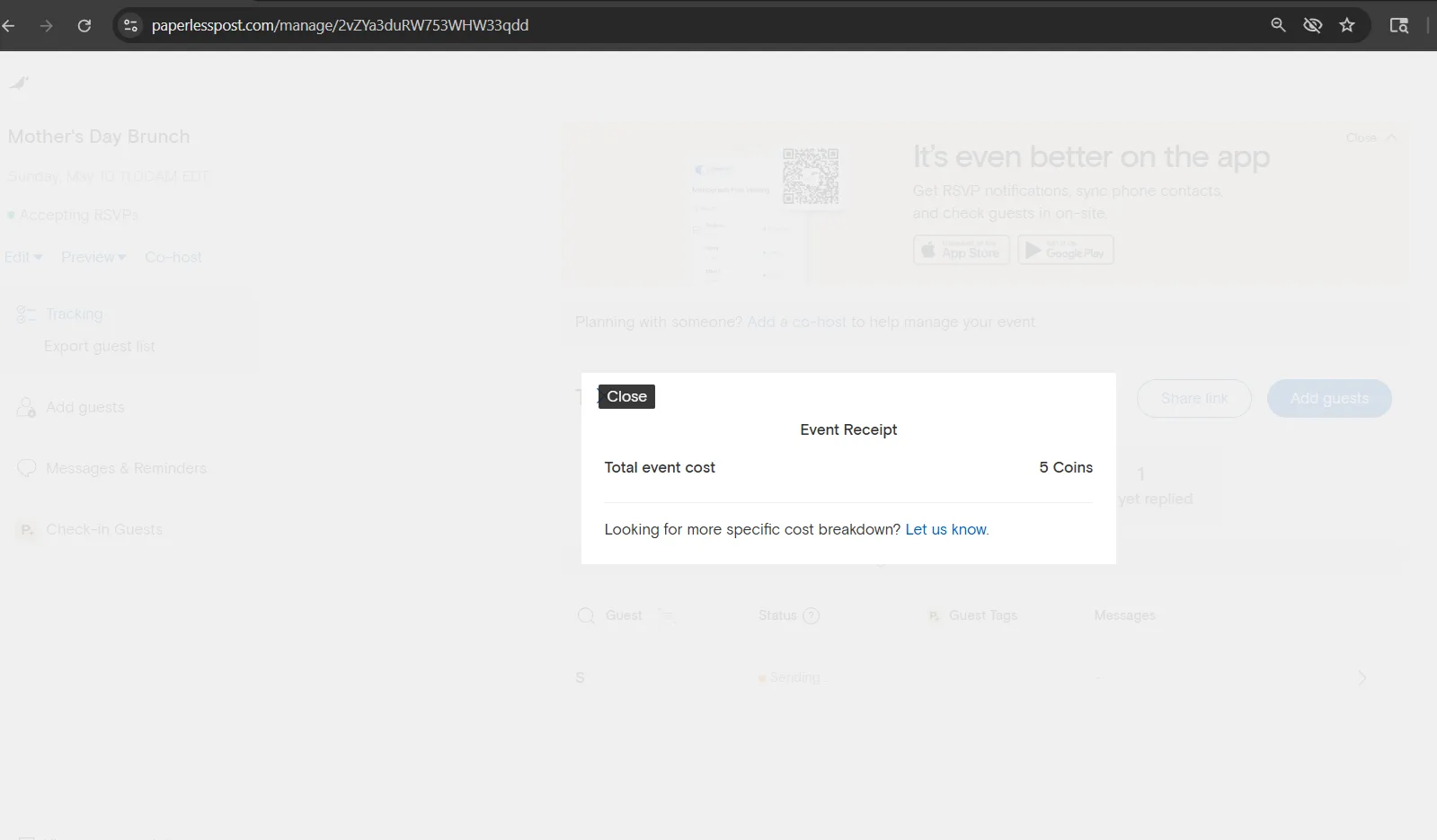Screen dimensions: 1437x840
Task: Click the Paperless Post bird logo
Action: click(x=19, y=84)
